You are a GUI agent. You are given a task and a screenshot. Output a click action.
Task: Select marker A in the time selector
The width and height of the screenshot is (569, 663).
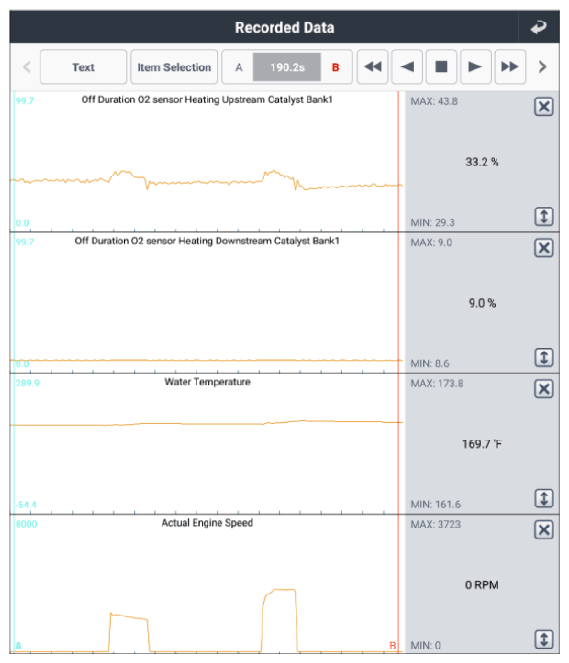238,67
